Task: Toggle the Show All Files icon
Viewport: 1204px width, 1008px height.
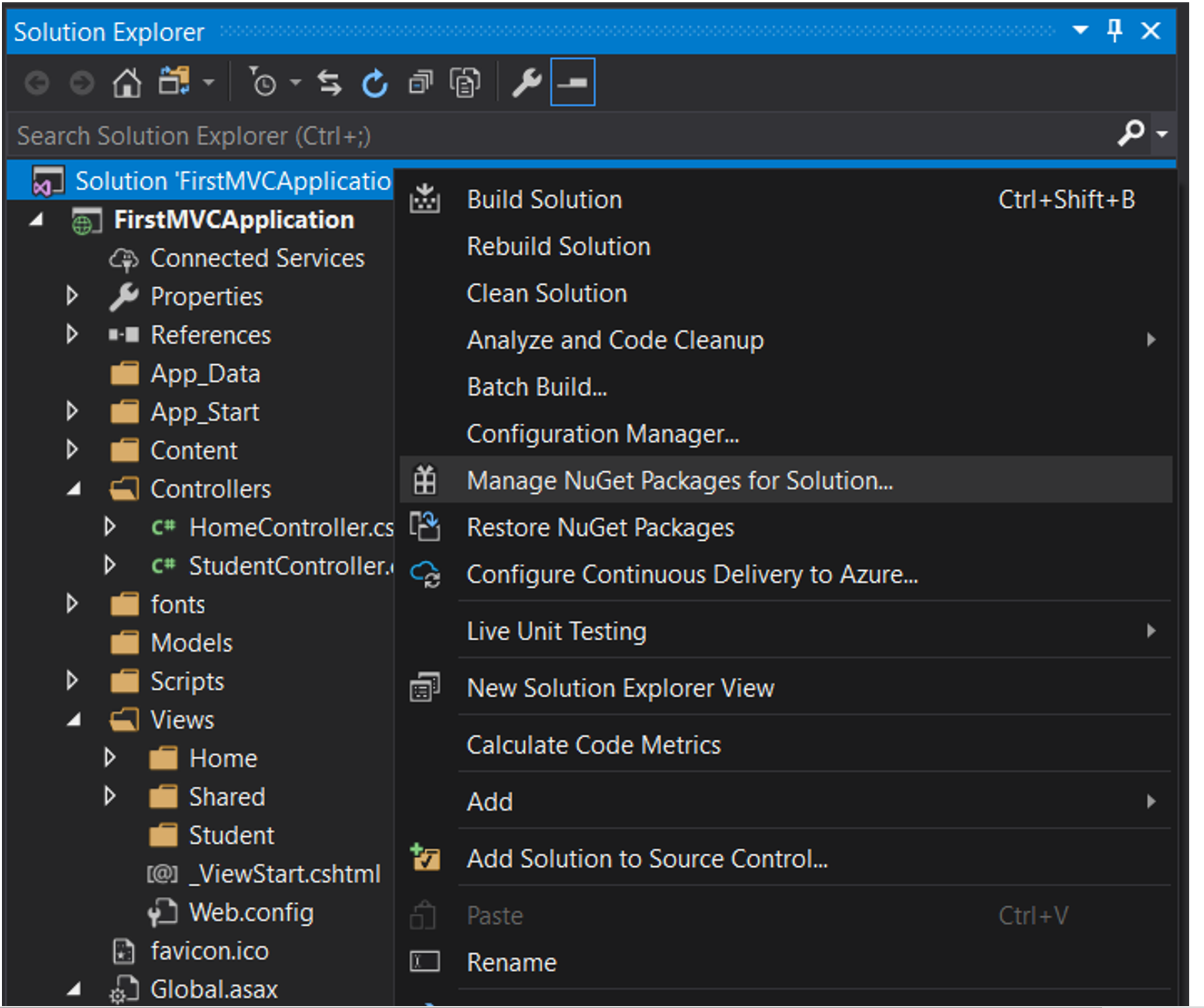Action: click(465, 83)
